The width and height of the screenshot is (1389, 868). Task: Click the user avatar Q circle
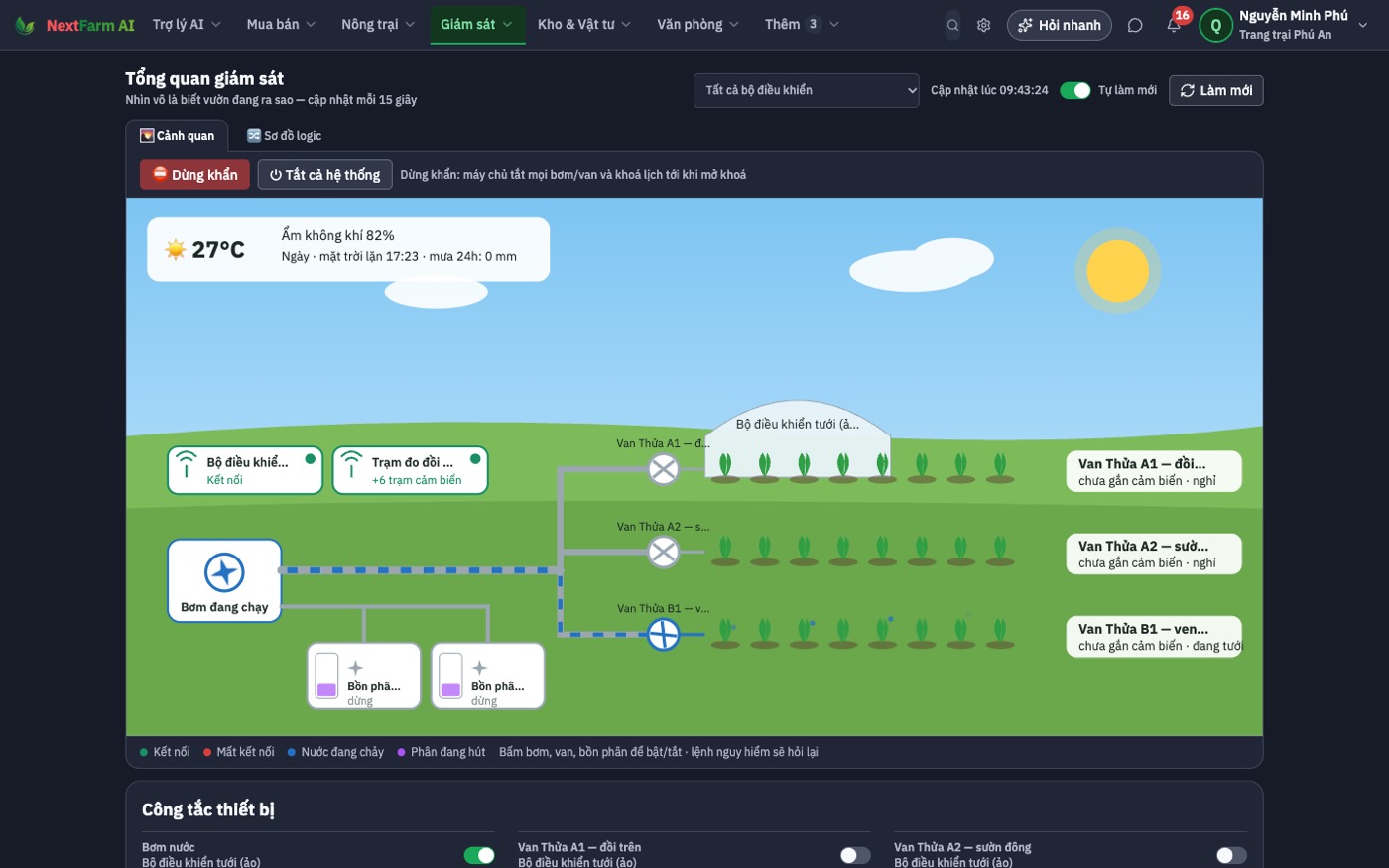click(x=1216, y=25)
